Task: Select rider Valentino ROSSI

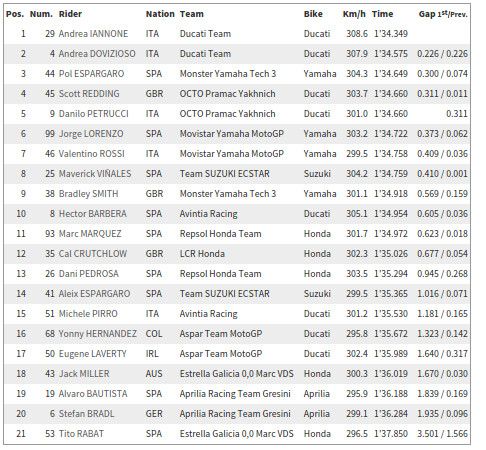Action: click(x=92, y=154)
